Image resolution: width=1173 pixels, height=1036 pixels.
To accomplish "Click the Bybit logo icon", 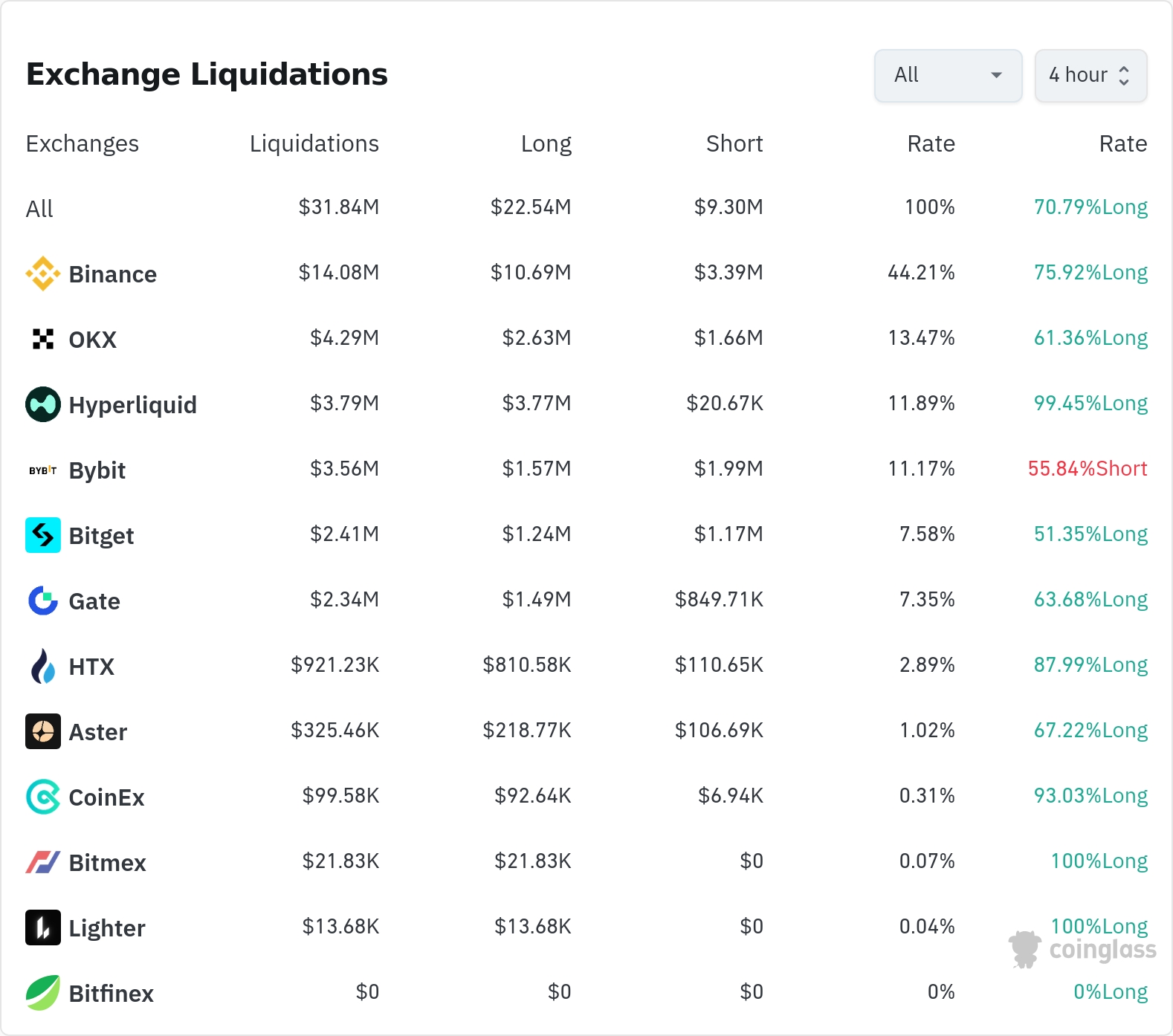I will (43, 470).
